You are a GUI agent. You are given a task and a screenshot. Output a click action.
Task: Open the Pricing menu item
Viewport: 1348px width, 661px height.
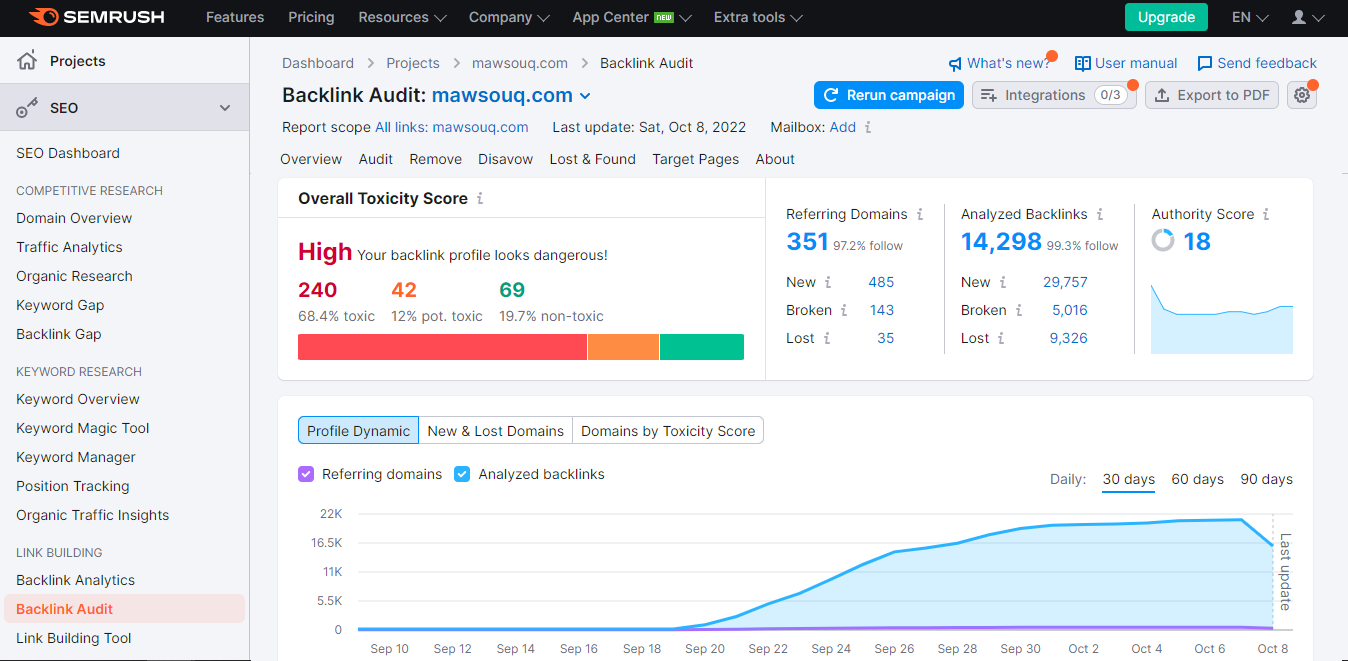click(311, 17)
